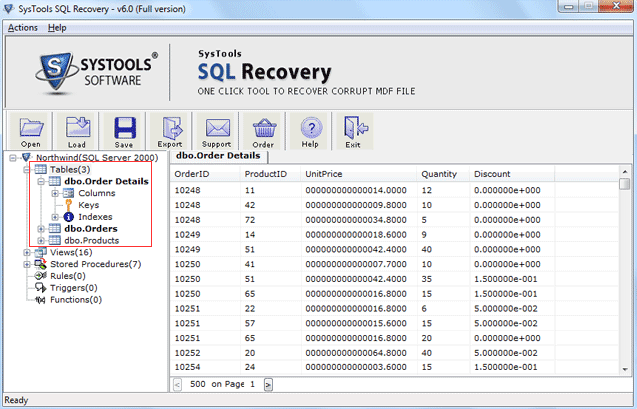Click the Quantity cell with value 35

click(427, 279)
